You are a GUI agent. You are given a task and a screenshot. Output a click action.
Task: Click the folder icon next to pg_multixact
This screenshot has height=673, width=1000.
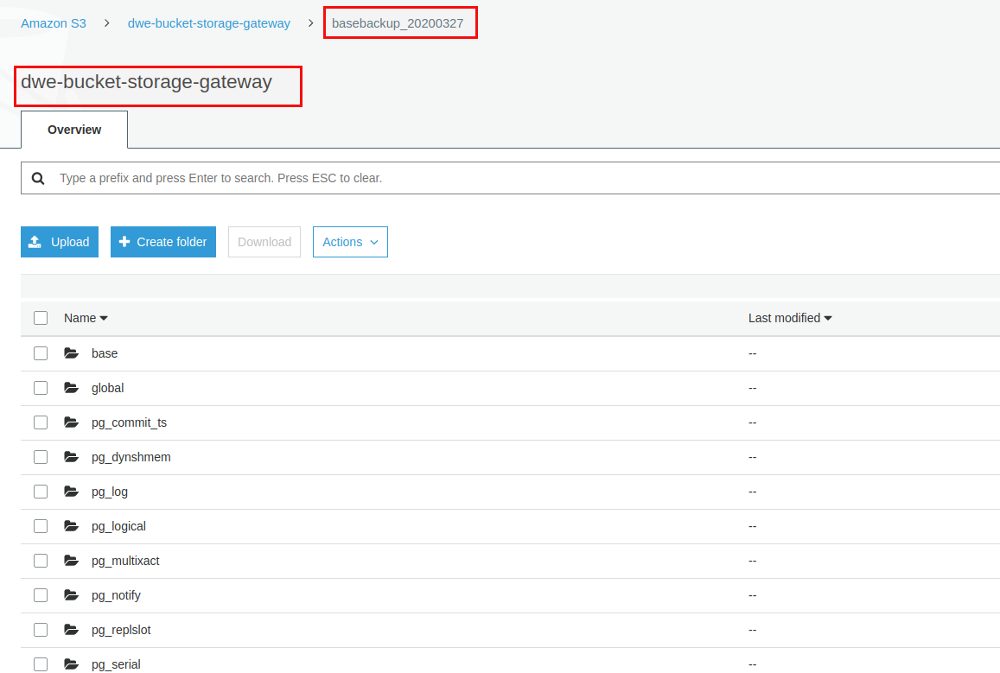[71, 560]
